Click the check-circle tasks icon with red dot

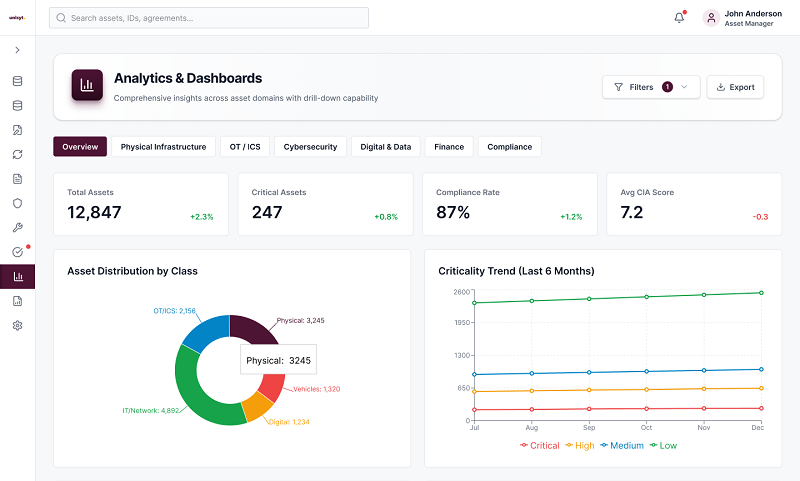click(x=17, y=252)
